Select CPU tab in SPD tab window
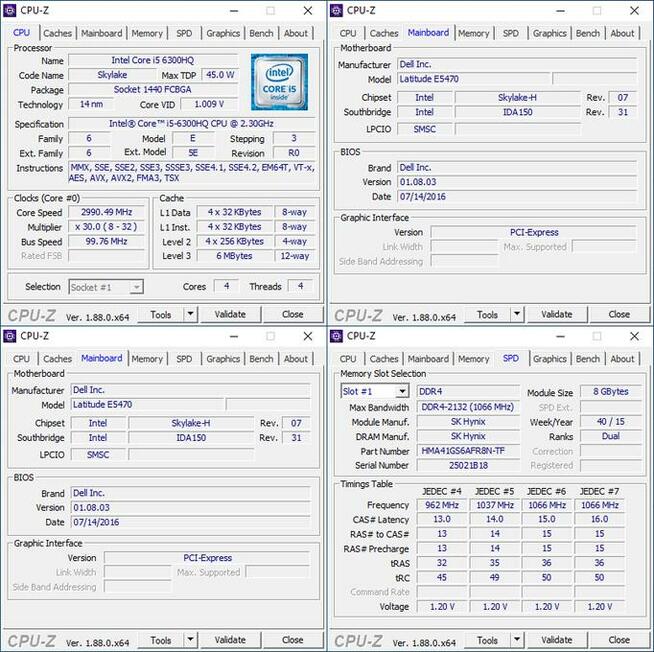Image resolution: width=654 pixels, height=652 pixels. 348,359
